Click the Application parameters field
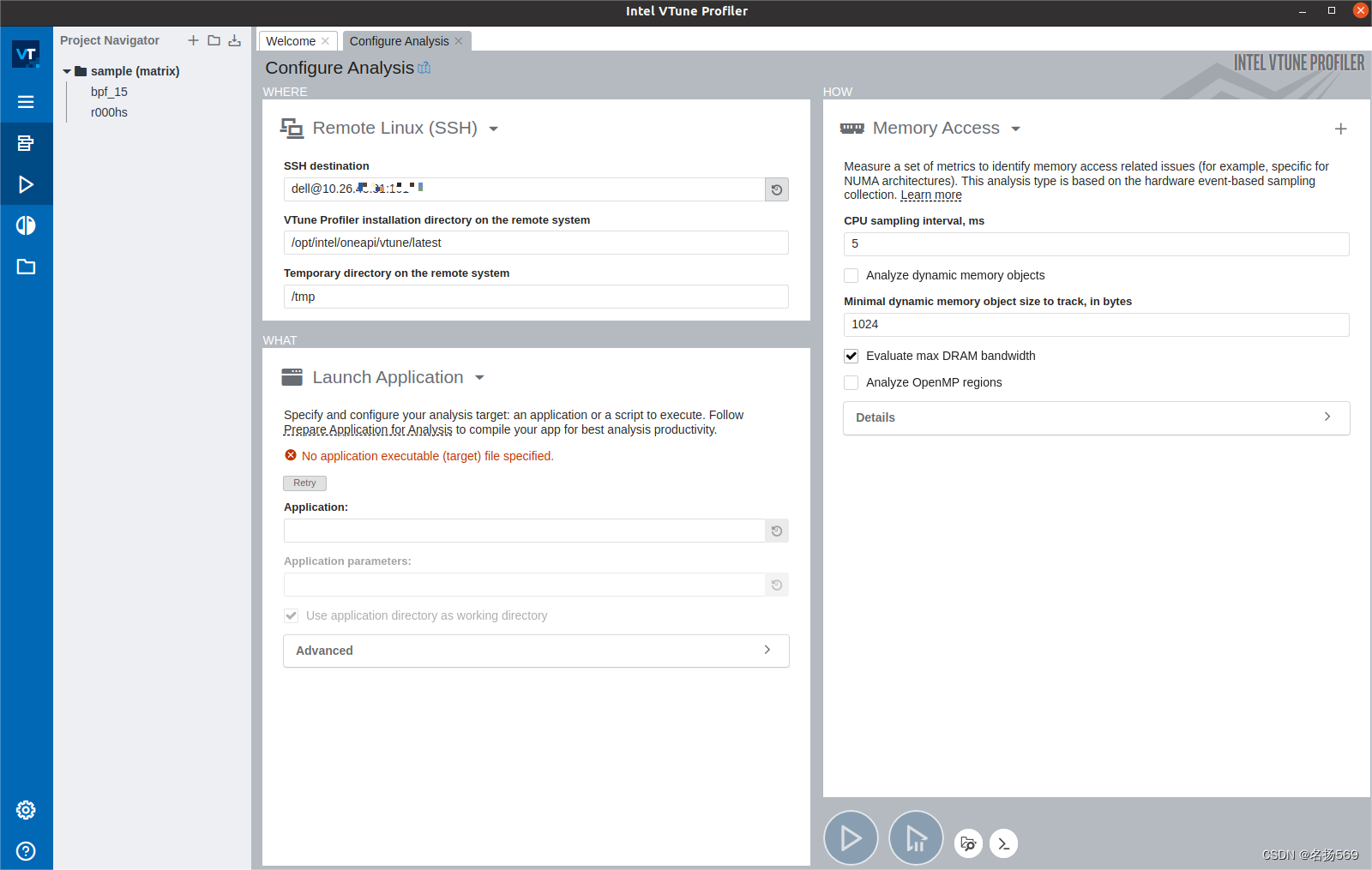1372x870 pixels. [x=524, y=585]
